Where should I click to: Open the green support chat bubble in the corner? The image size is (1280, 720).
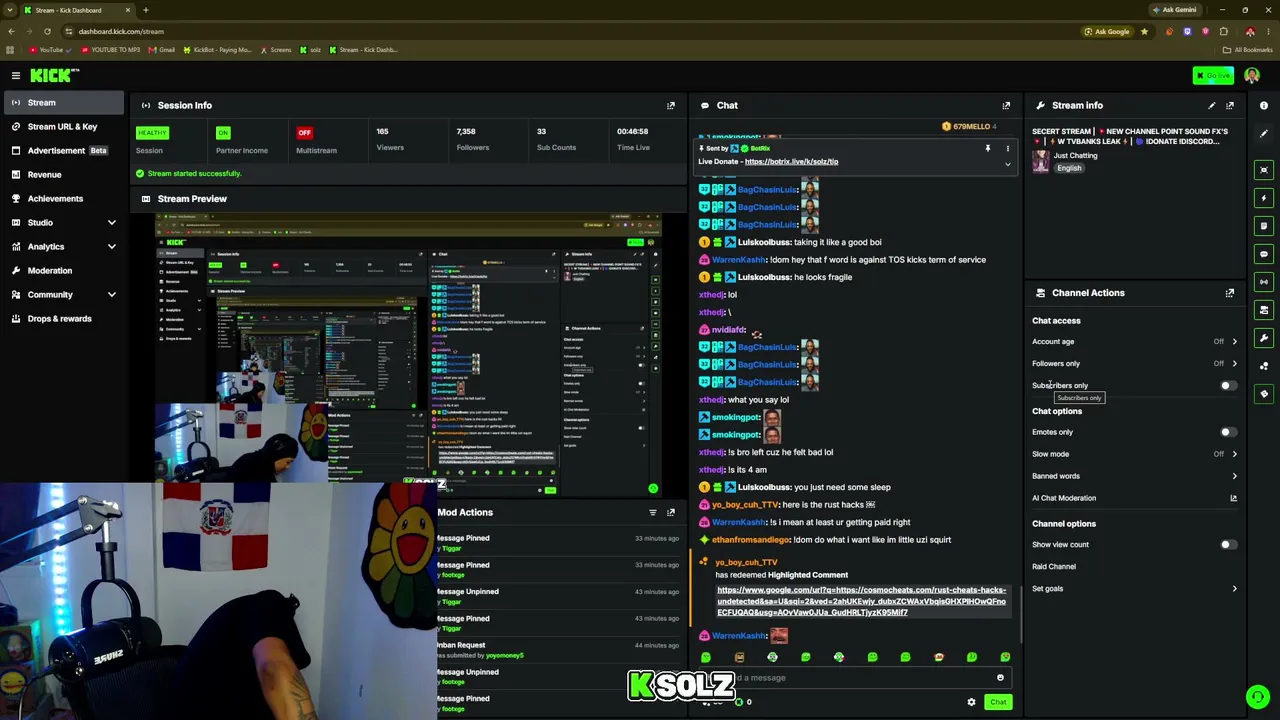click(1258, 697)
